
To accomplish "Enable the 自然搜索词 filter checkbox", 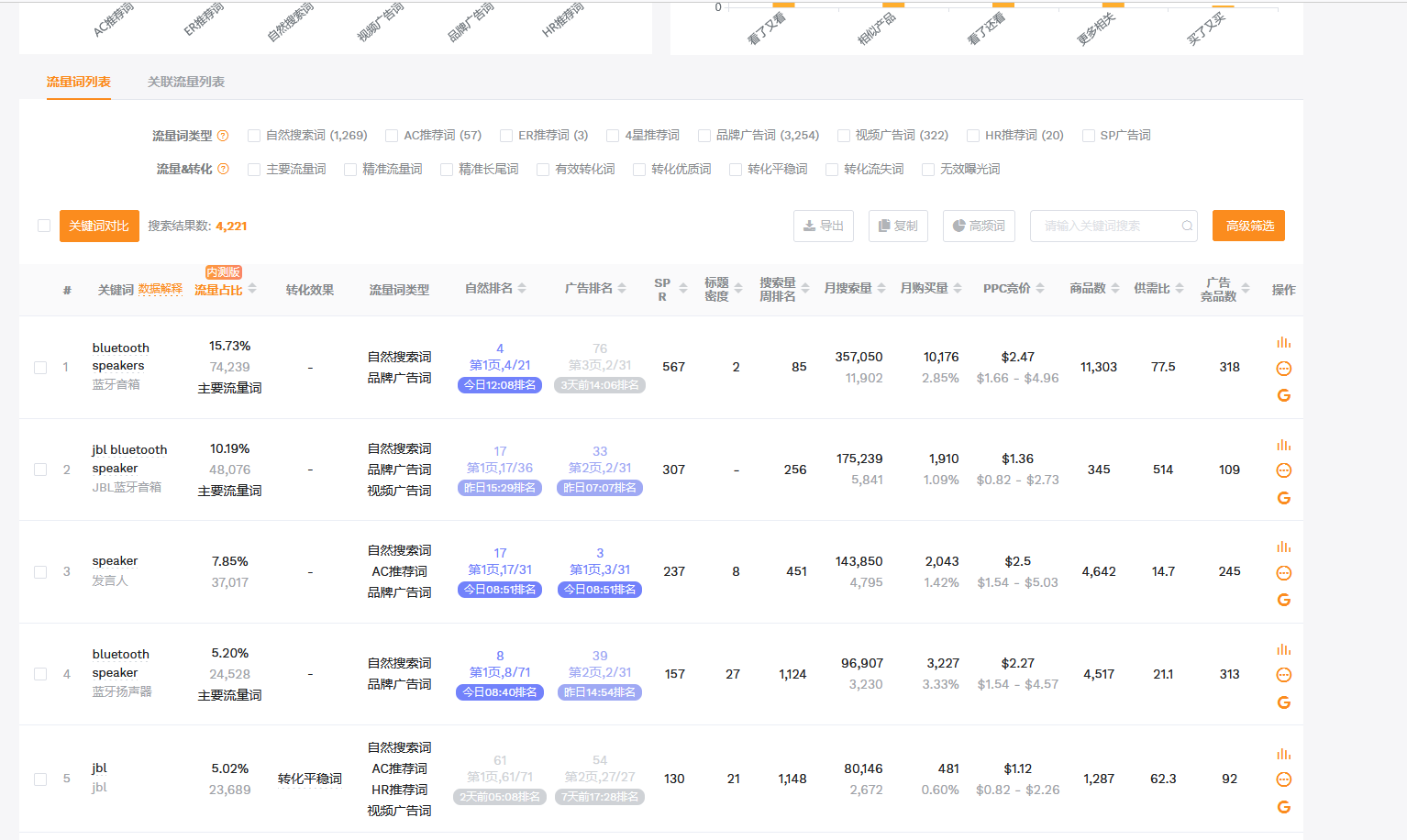I will (x=253, y=135).
